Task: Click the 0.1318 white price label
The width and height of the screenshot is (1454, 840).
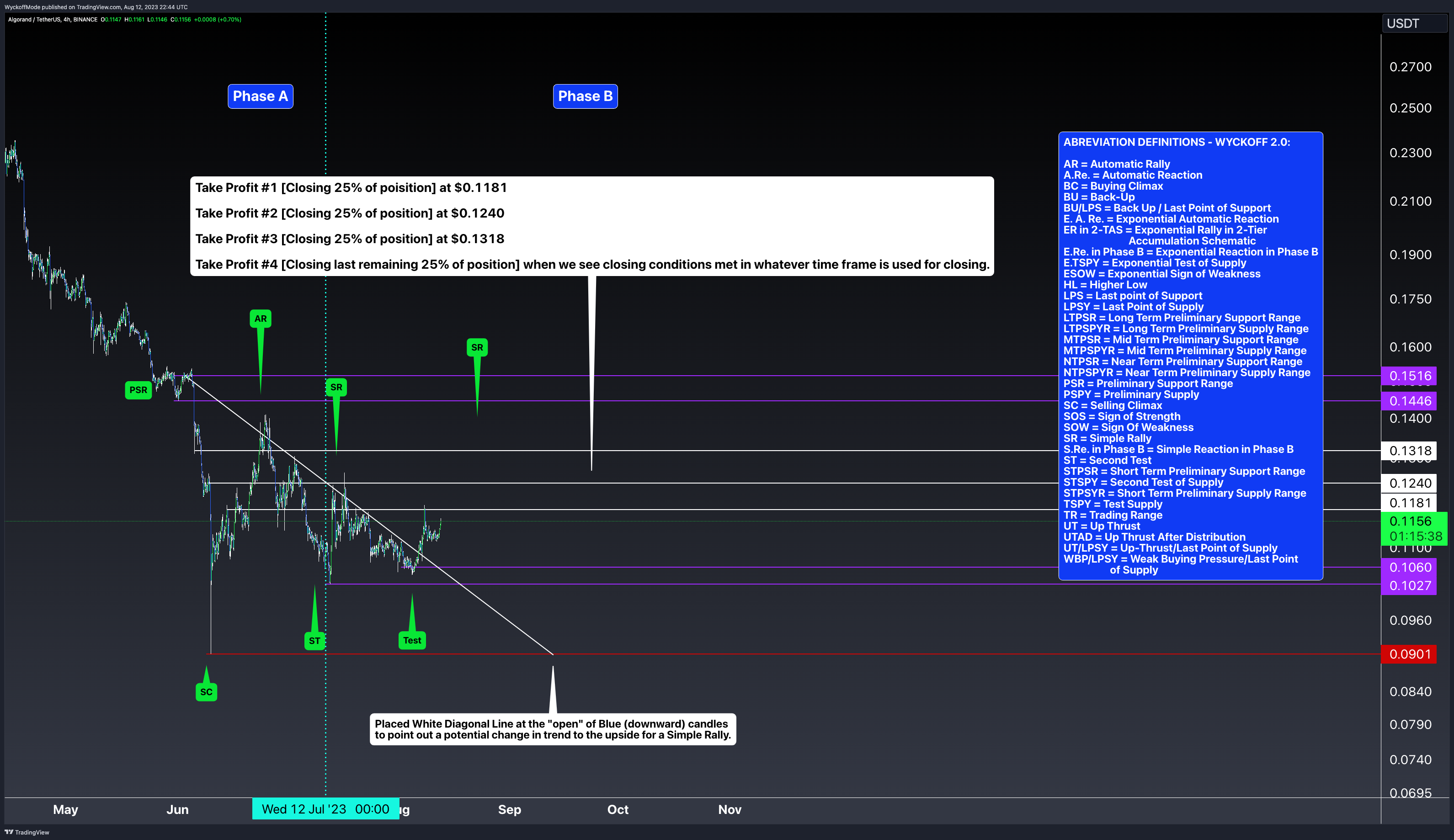Action: click(x=1409, y=451)
